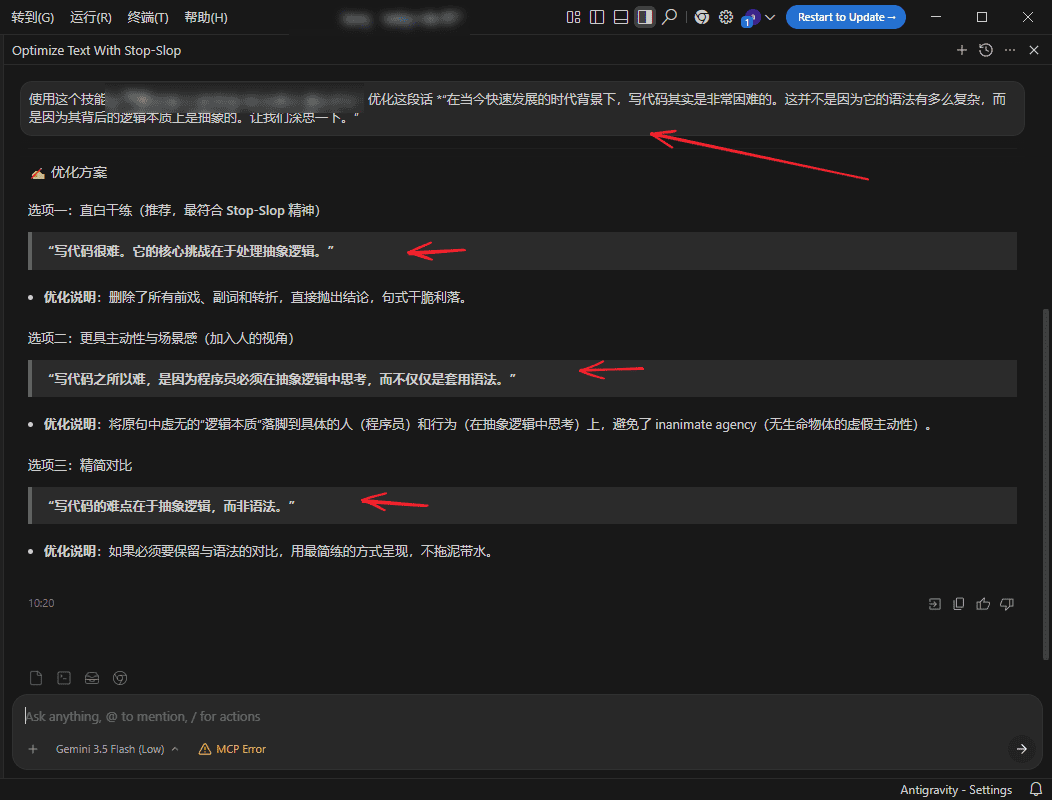Viewport: 1052px width, 800px height.
Task: Open the 终端(T) menu
Action: 148,17
